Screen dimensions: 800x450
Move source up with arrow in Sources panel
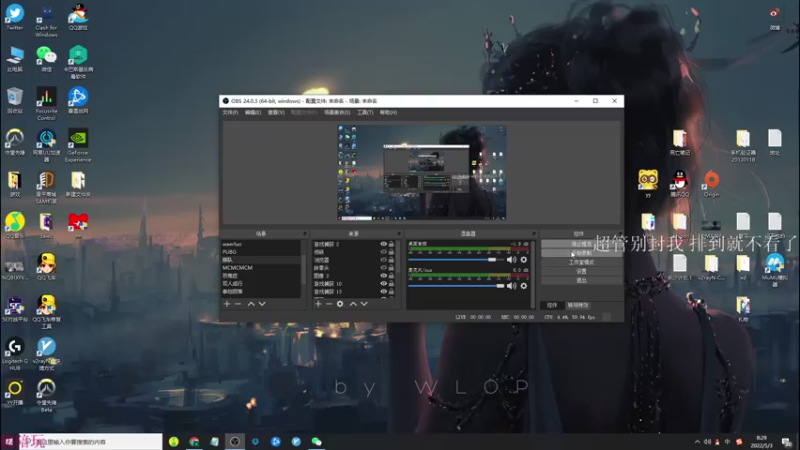353,304
